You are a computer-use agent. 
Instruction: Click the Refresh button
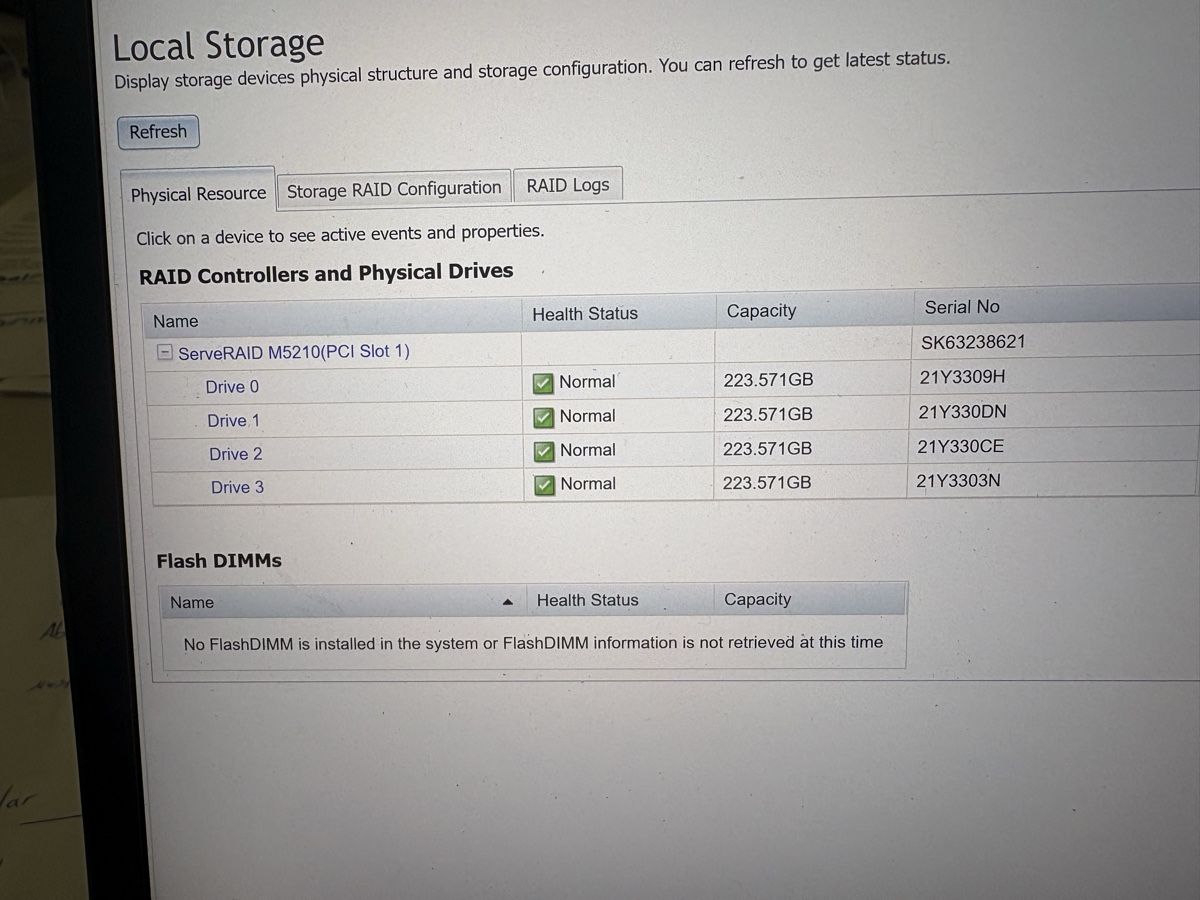tap(158, 132)
